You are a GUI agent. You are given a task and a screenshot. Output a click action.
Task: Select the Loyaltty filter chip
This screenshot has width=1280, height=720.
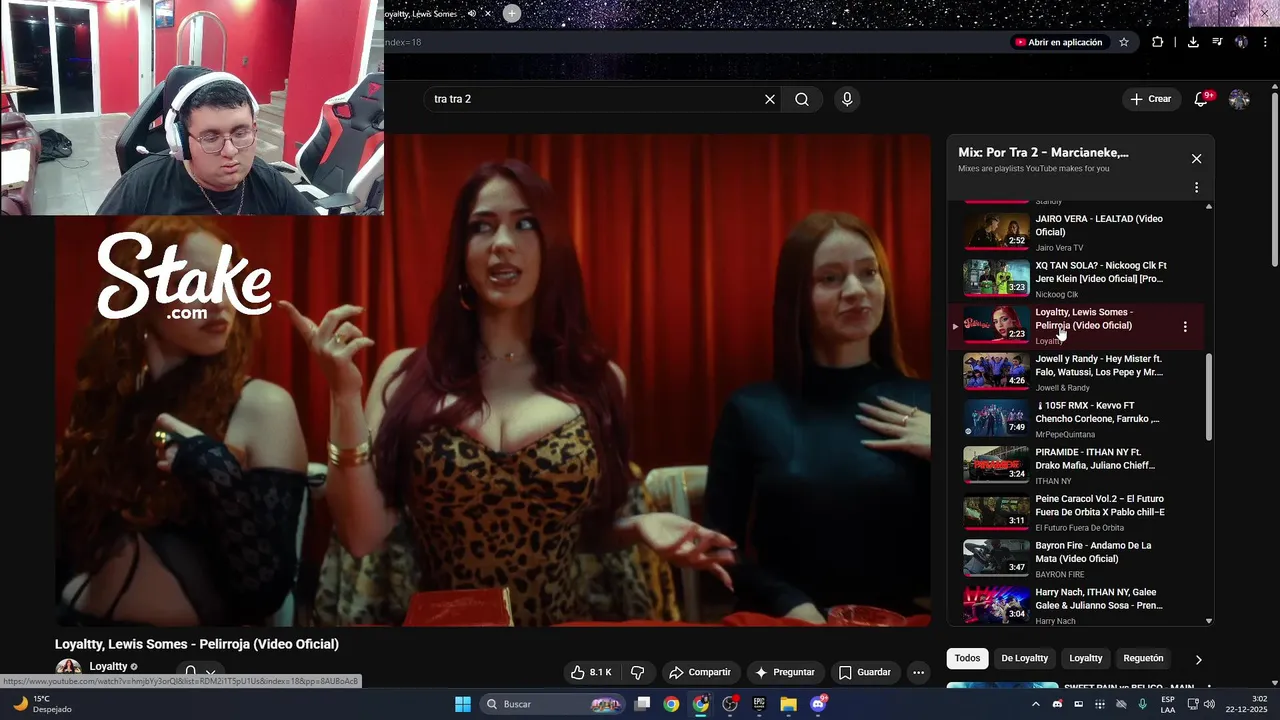[x=1086, y=658]
